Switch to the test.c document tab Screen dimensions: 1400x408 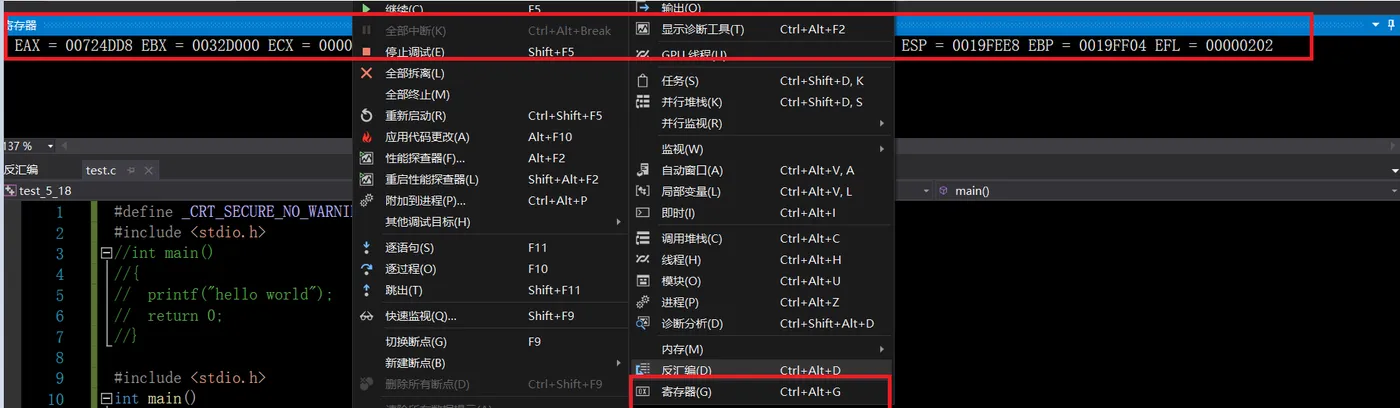point(100,170)
